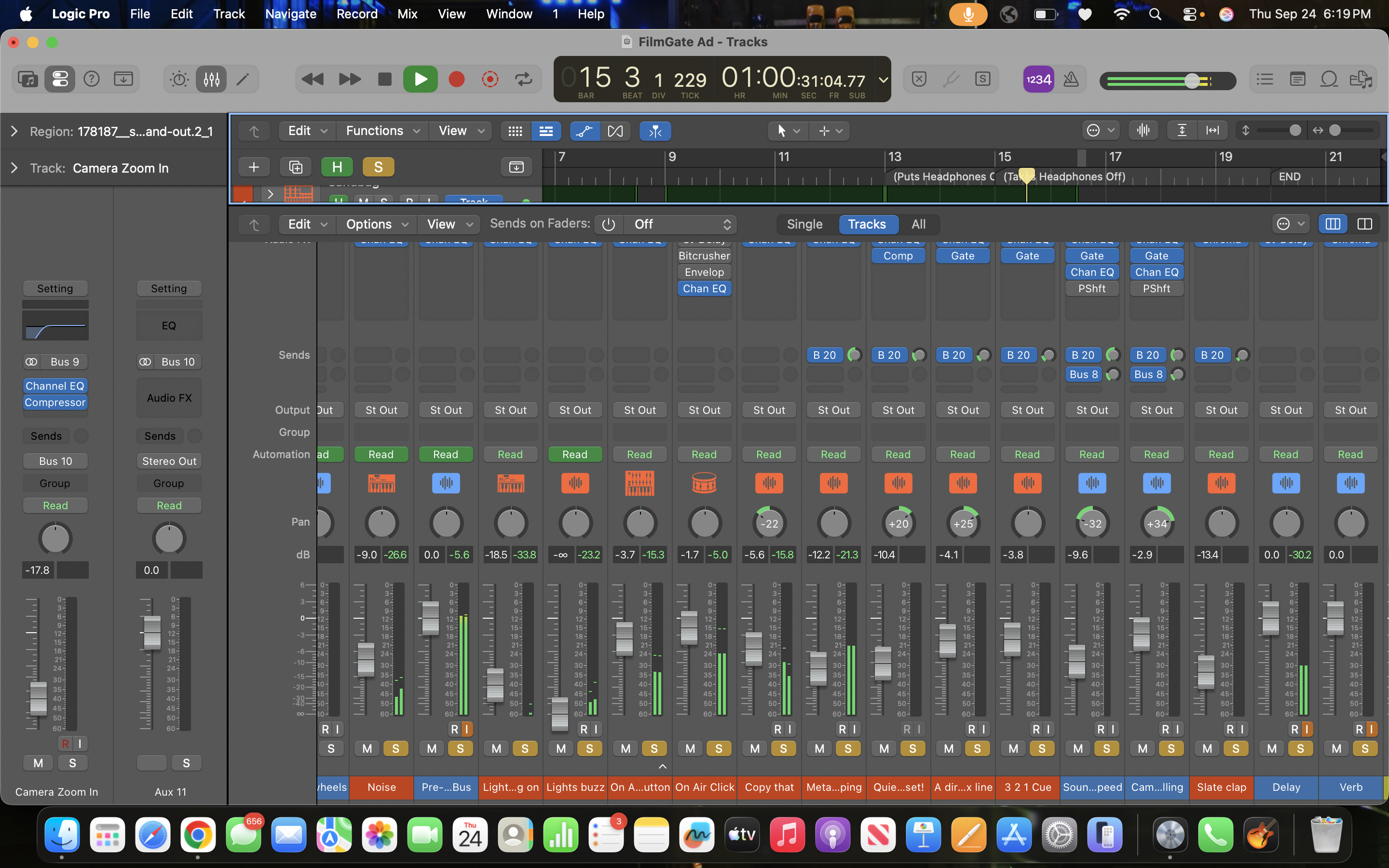Screen dimensions: 1389x868
Task: Show wide channel strips in Mixer
Action: pos(1364,224)
